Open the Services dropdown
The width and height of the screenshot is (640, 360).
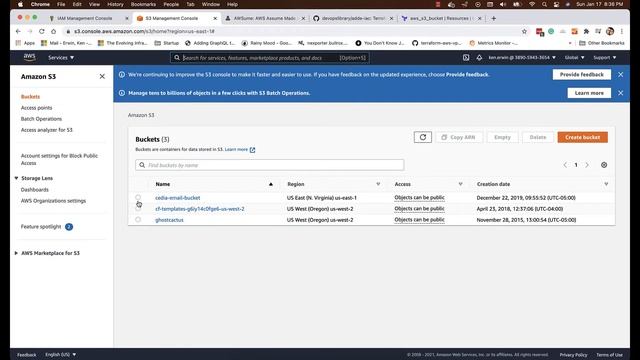(x=61, y=58)
